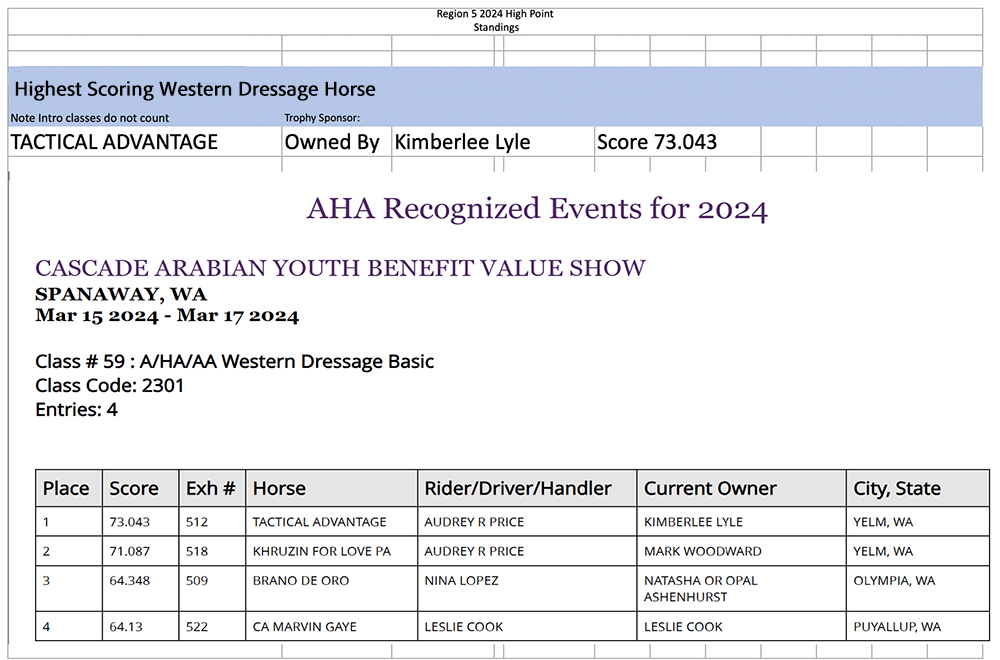Click the 'Exh #' column header
1000x660 pixels.
pyautogui.click(x=212, y=488)
